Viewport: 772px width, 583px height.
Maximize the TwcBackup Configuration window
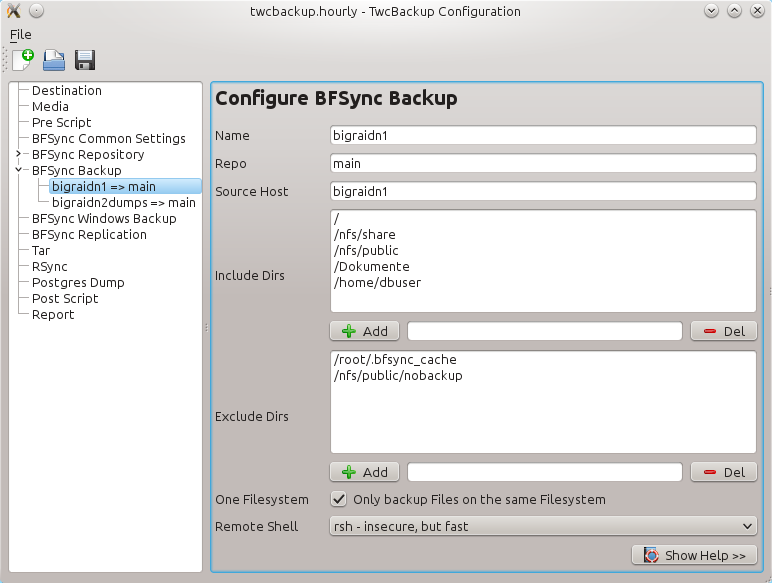point(734,11)
